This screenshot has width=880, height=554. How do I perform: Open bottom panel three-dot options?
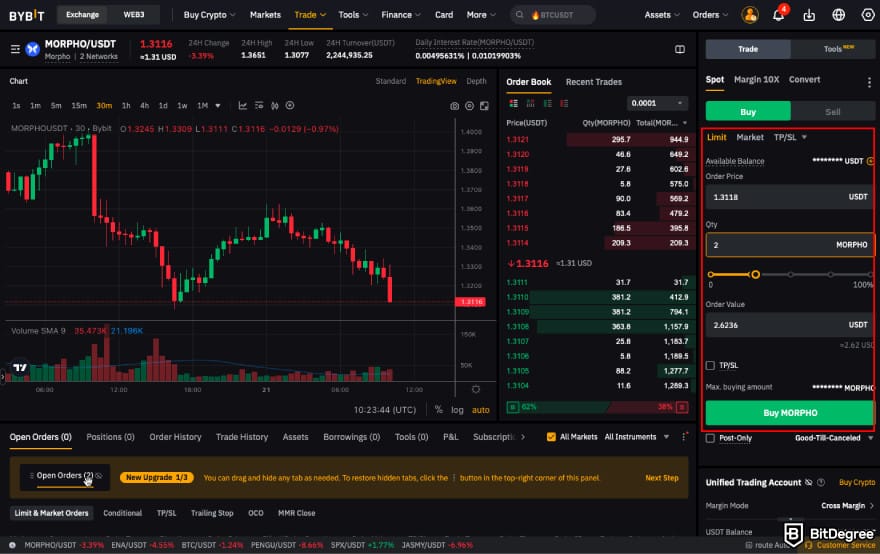pyautogui.click(x=684, y=437)
